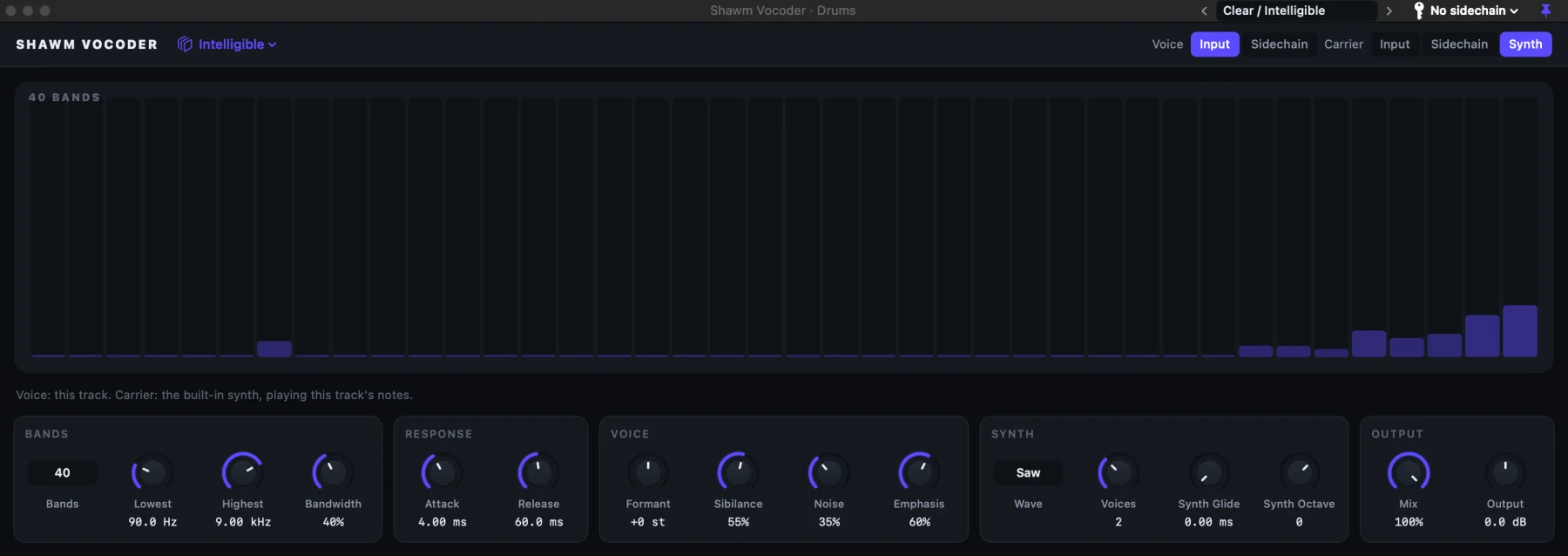The width and height of the screenshot is (1568, 556).
Task: Click the 0.00 ms glide value
Action: click(x=1209, y=522)
